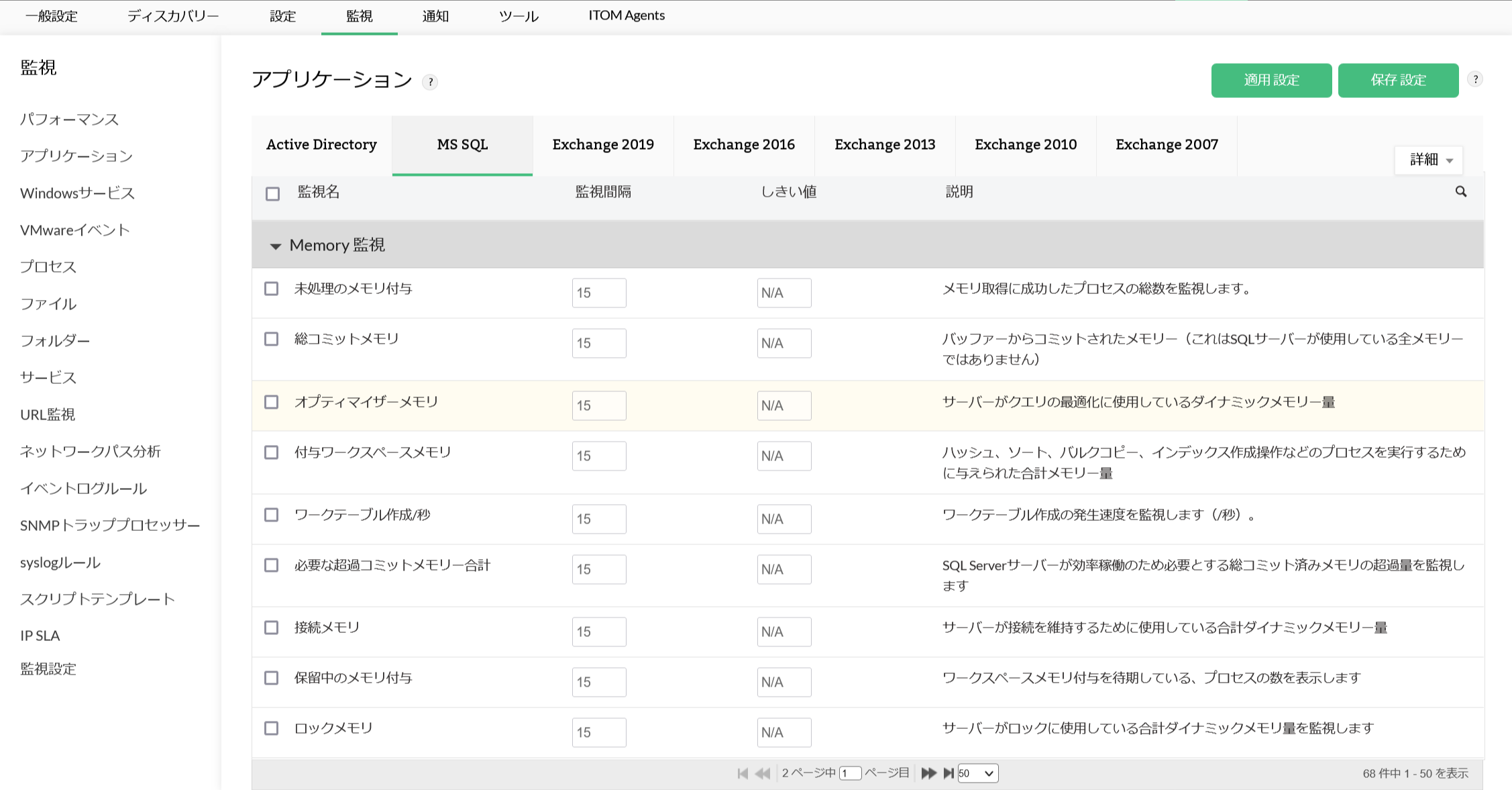Go to next page arrow in pagination

[928, 773]
